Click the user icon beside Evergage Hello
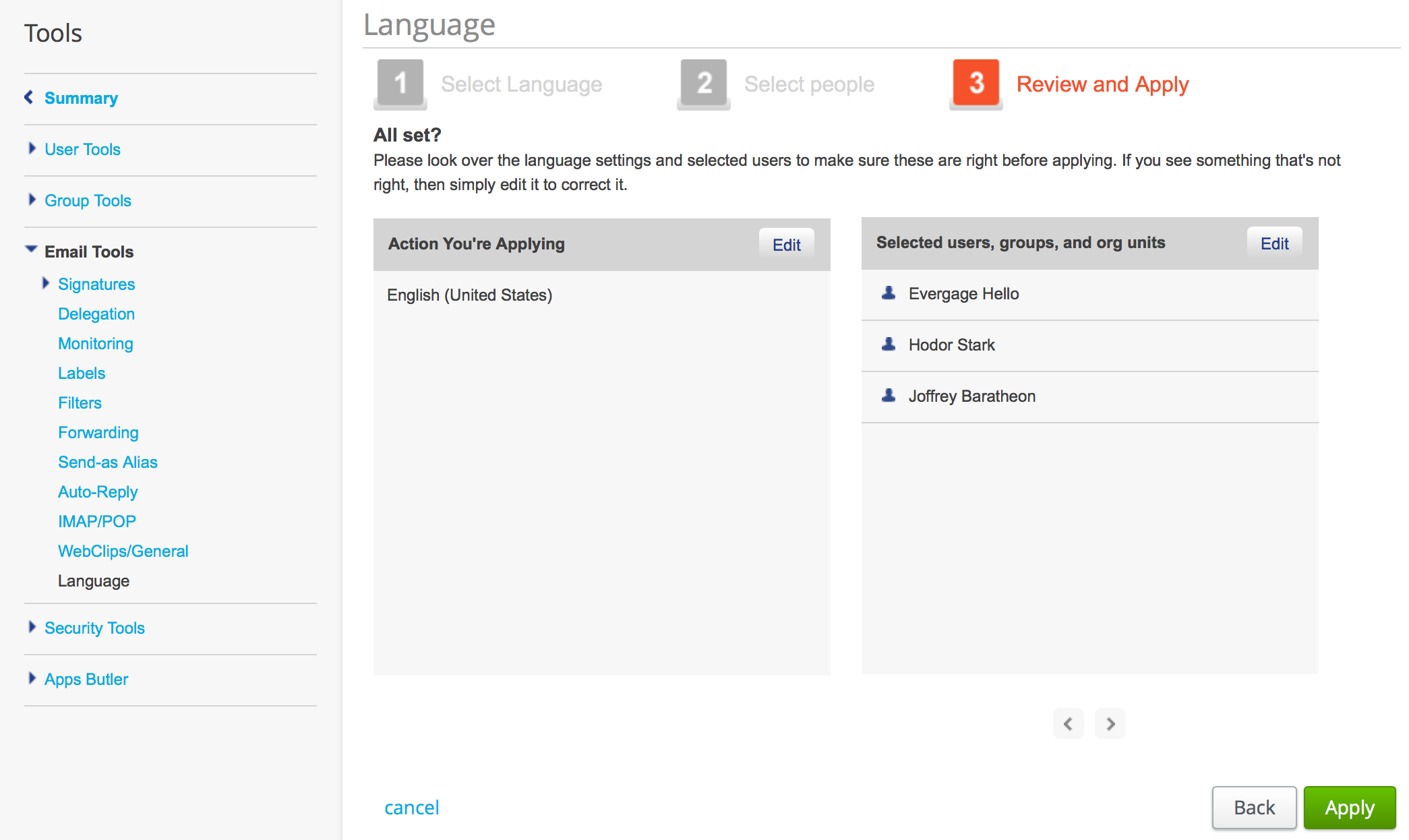Image resolution: width=1409 pixels, height=840 pixels. 889,293
